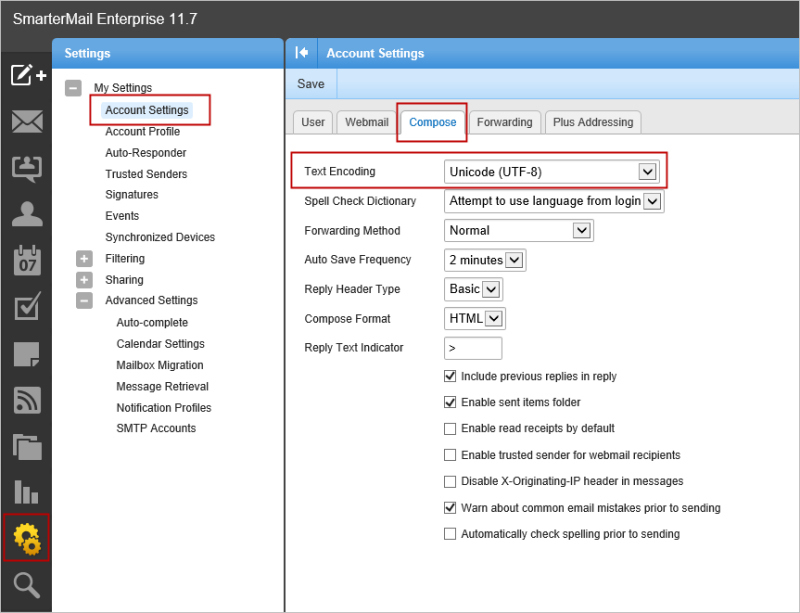
Task: Click the search magnifier icon in sidebar
Action: click(x=27, y=586)
